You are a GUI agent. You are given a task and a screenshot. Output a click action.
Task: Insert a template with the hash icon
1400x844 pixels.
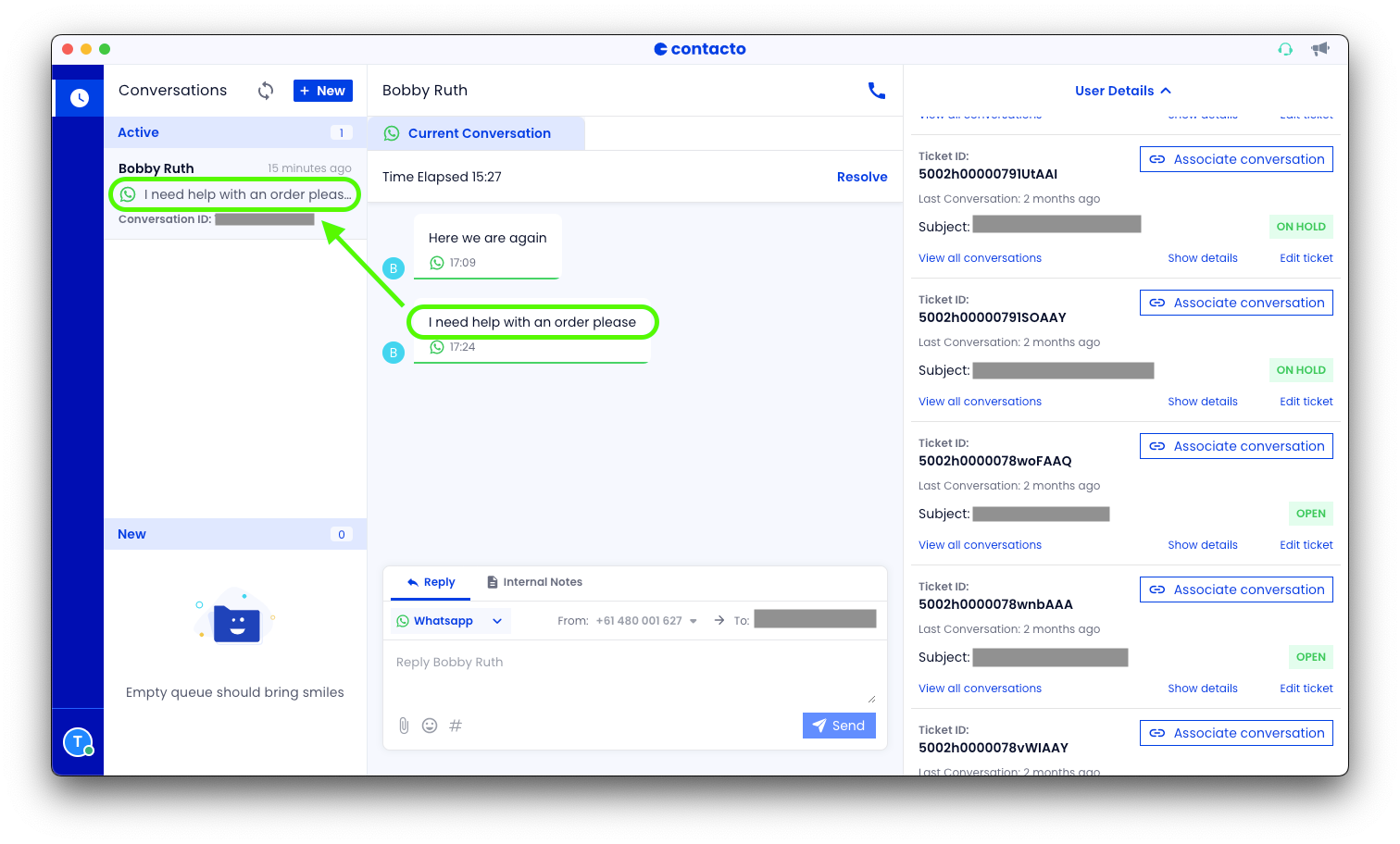pos(456,726)
